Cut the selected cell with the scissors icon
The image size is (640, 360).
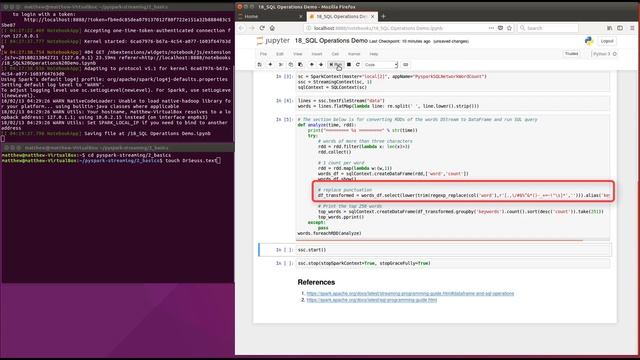point(280,64)
